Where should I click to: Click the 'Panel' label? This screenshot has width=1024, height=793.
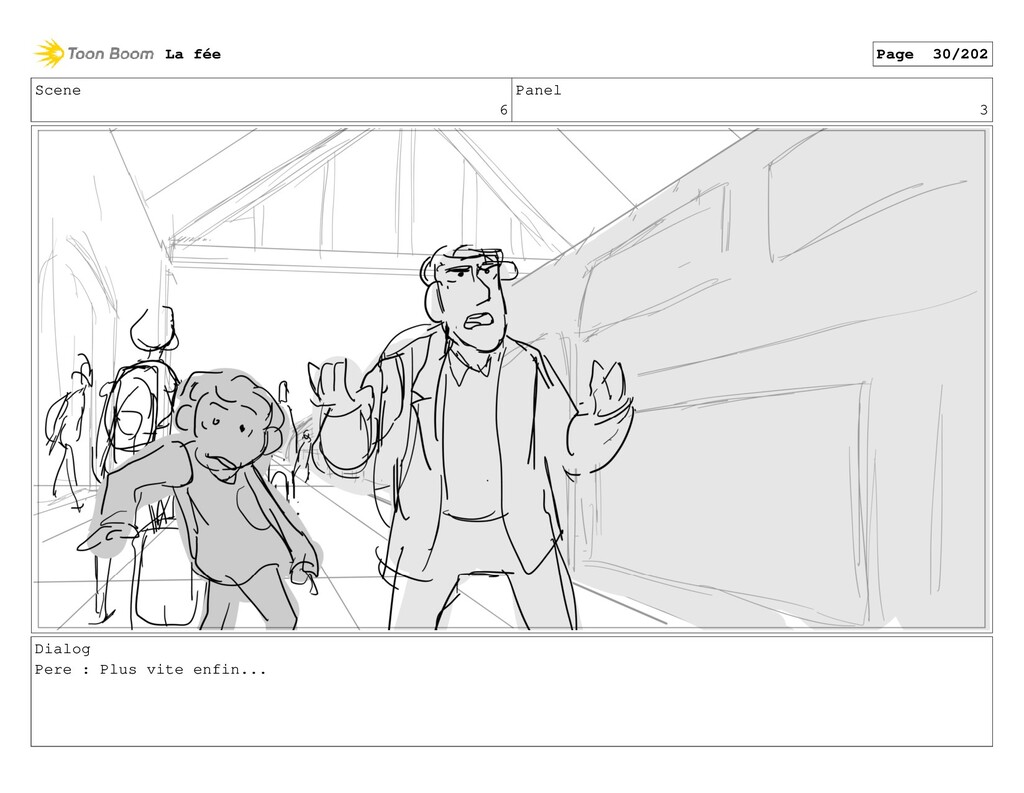pyautogui.click(x=538, y=90)
